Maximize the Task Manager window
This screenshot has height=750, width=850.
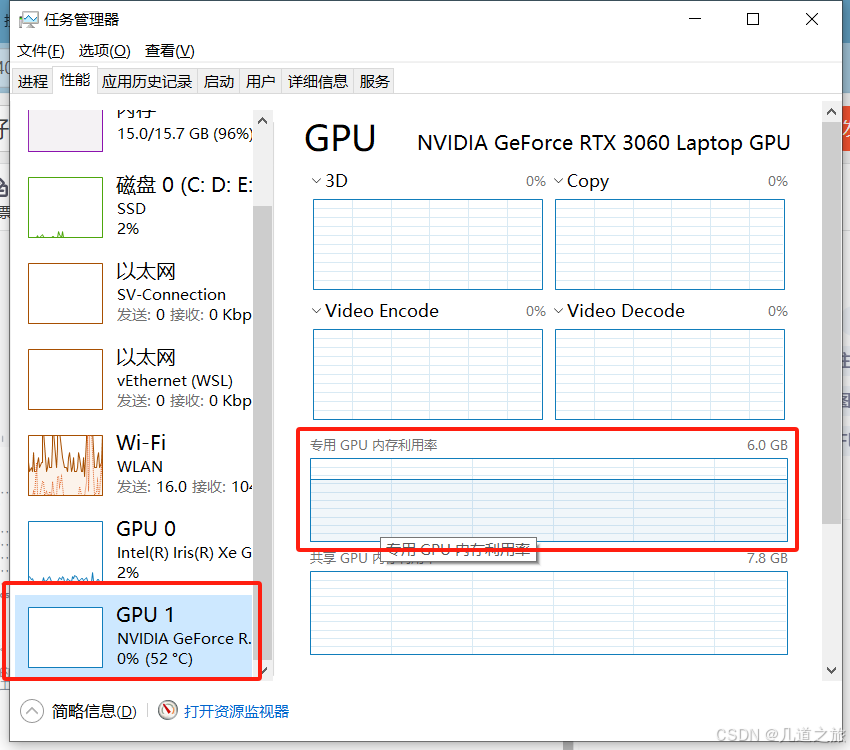click(753, 19)
